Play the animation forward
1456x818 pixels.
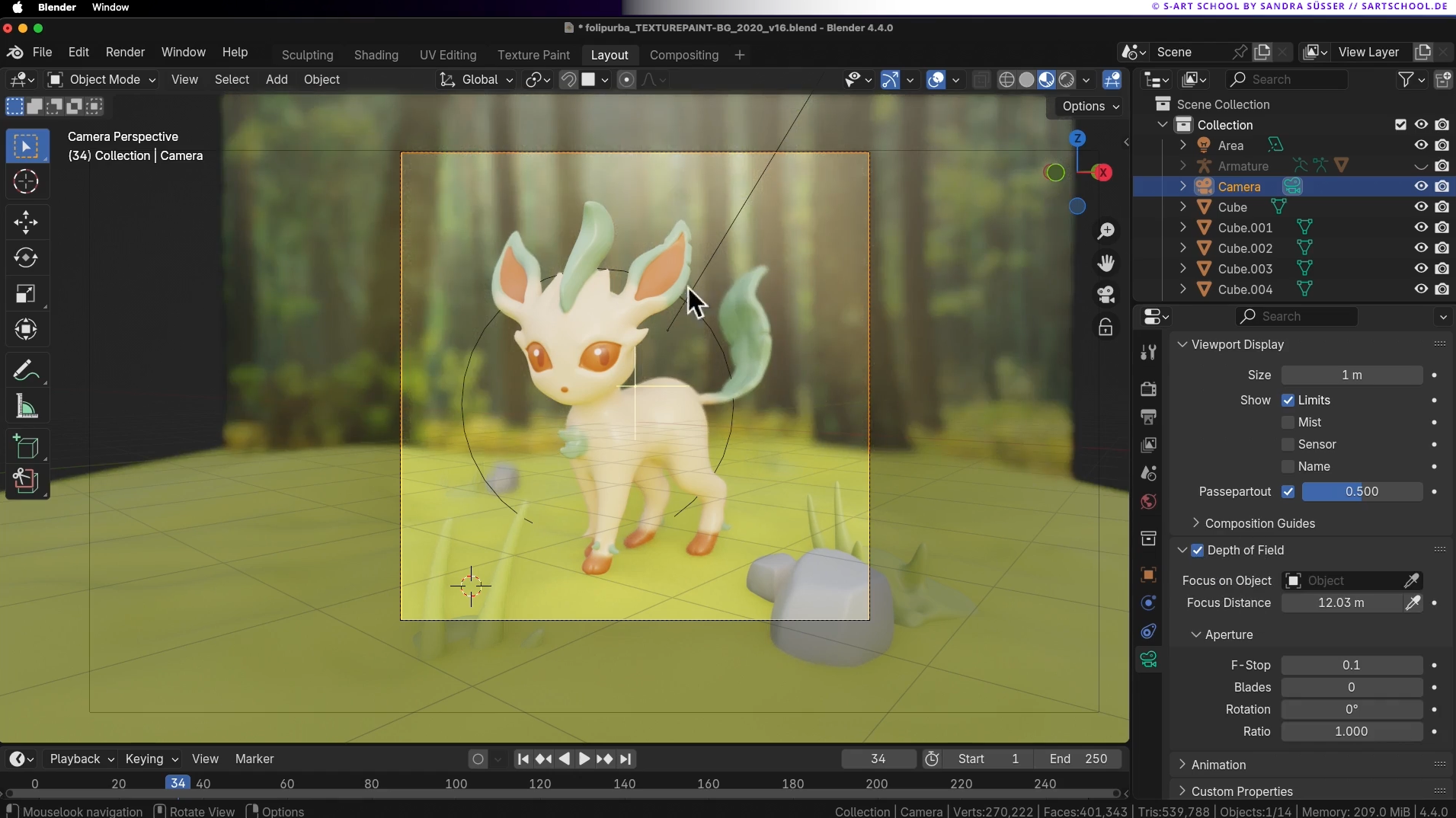coord(584,759)
